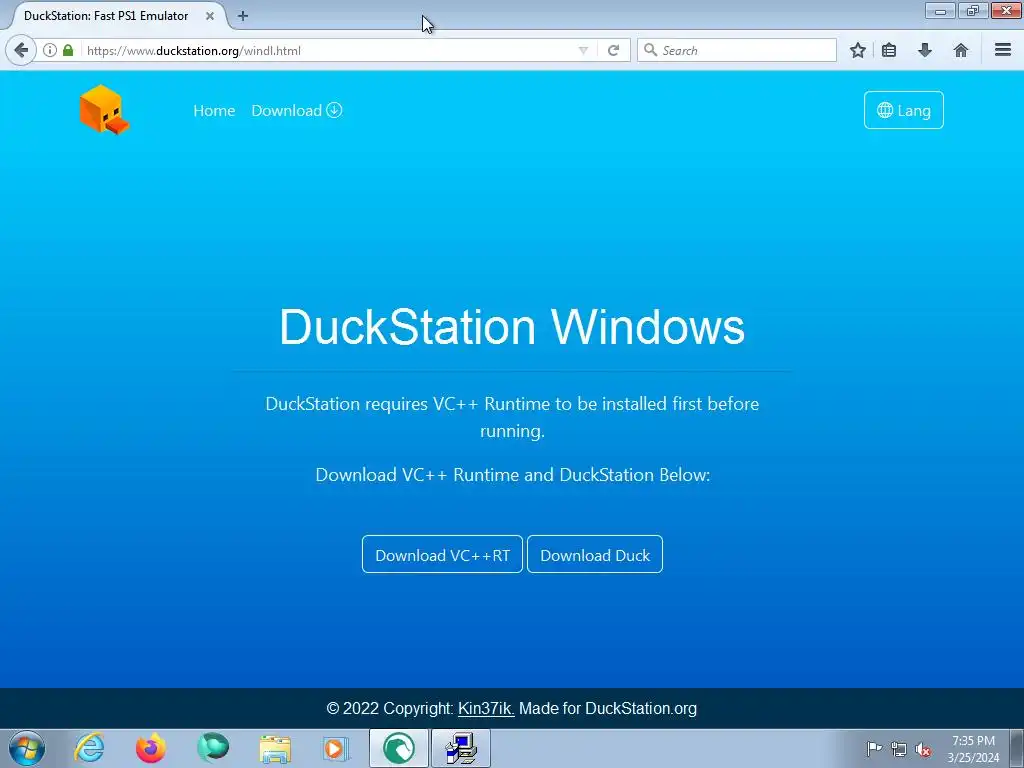This screenshot has width=1024, height=768.
Task: Open the URL history dropdown arrow
Action: coord(583,50)
